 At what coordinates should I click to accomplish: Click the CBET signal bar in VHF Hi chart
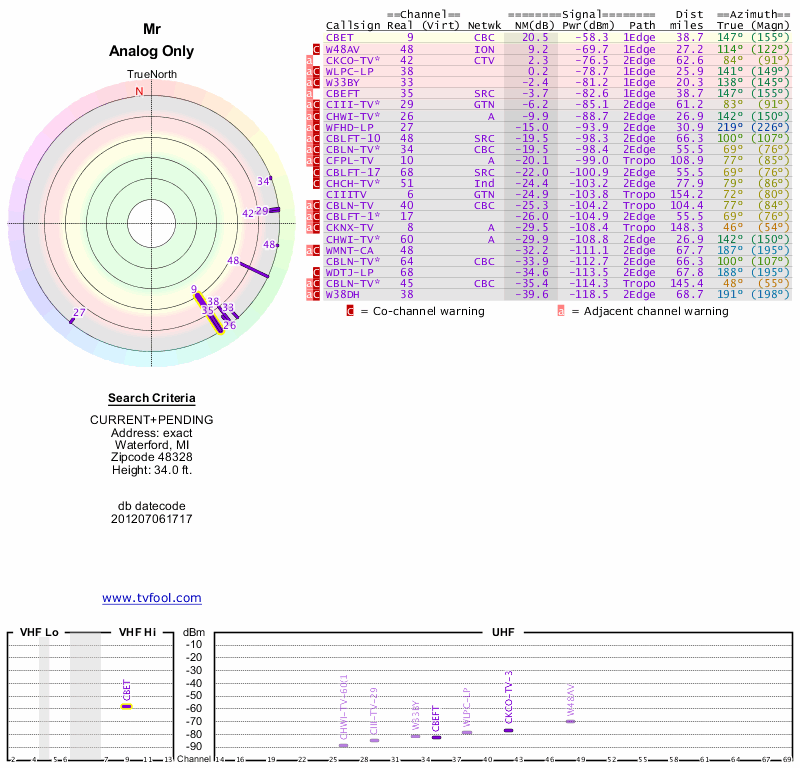point(127,706)
